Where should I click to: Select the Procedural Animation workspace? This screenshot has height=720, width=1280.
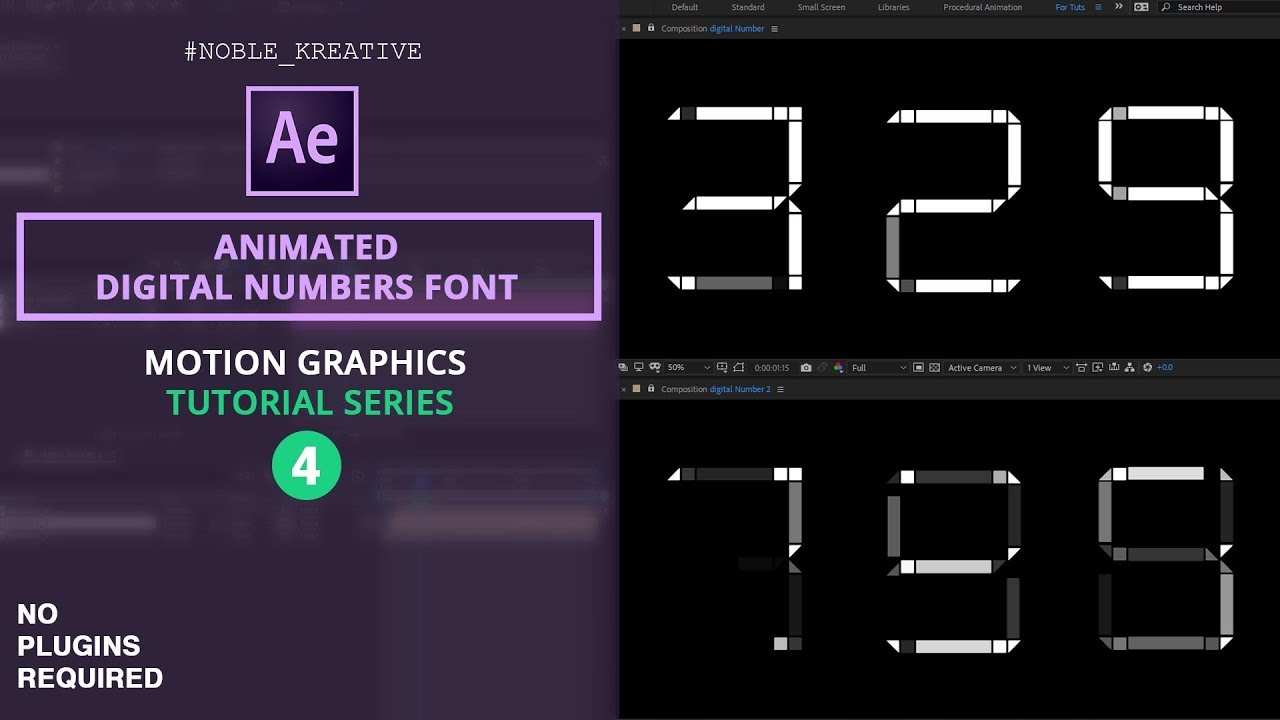pos(982,7)
